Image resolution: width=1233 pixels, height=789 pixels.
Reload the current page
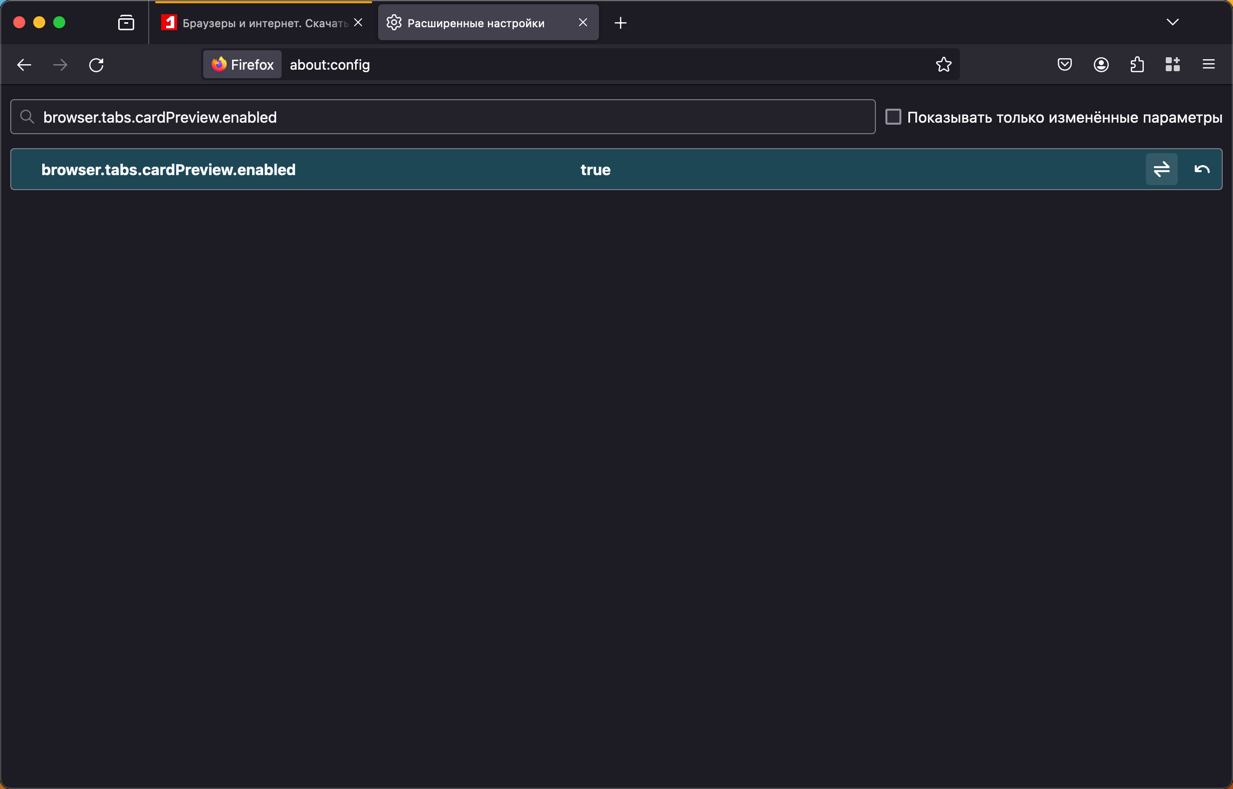pyautogui.click(x=96, y=65)
